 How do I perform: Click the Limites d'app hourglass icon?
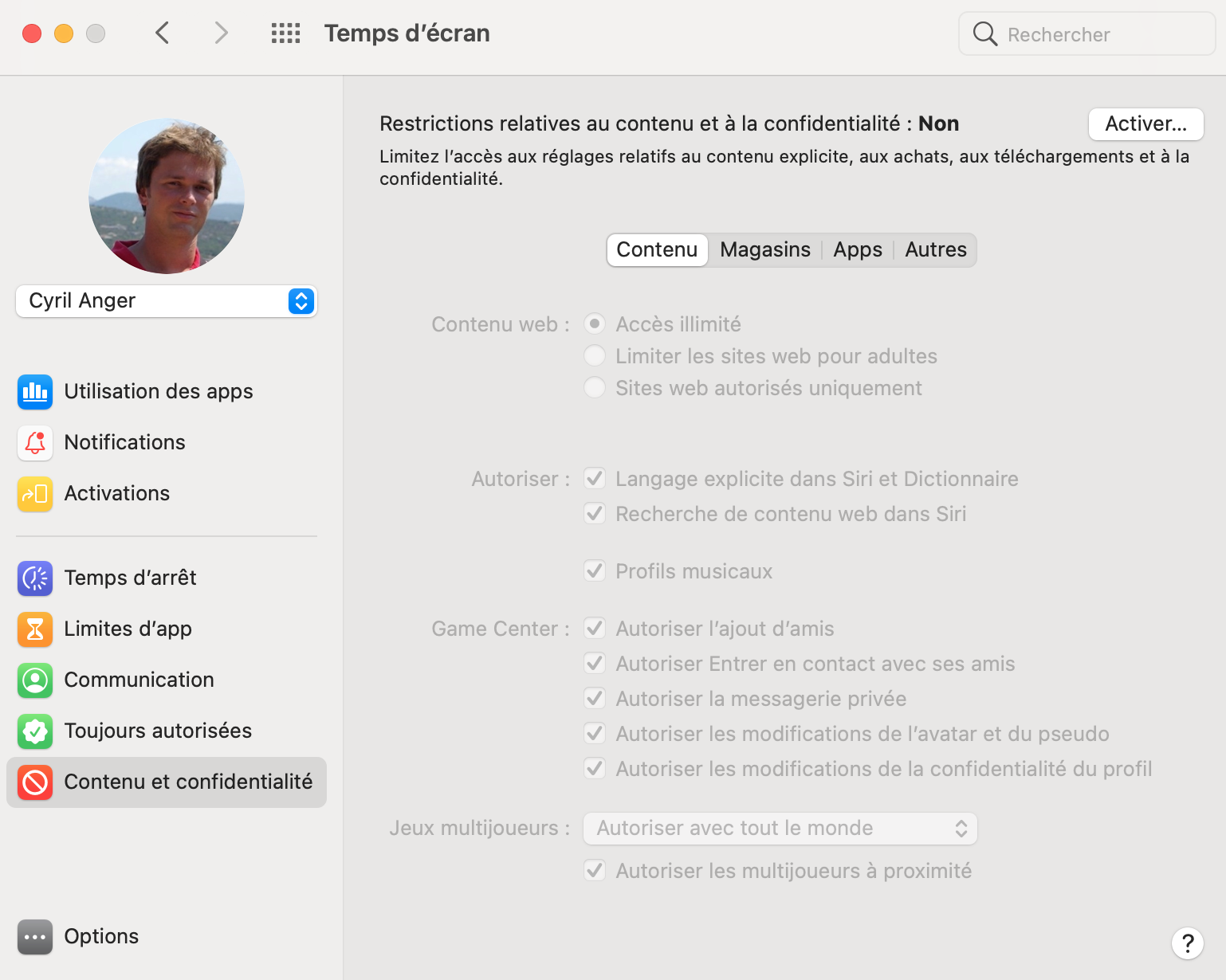coord(35,629)
